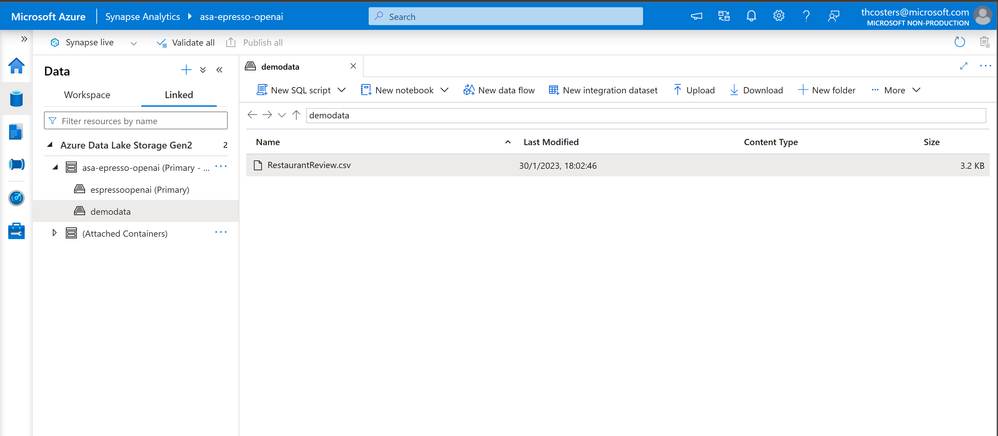Go up one folder level arrow
Viewport: 998px width, 436px height.
296,115
